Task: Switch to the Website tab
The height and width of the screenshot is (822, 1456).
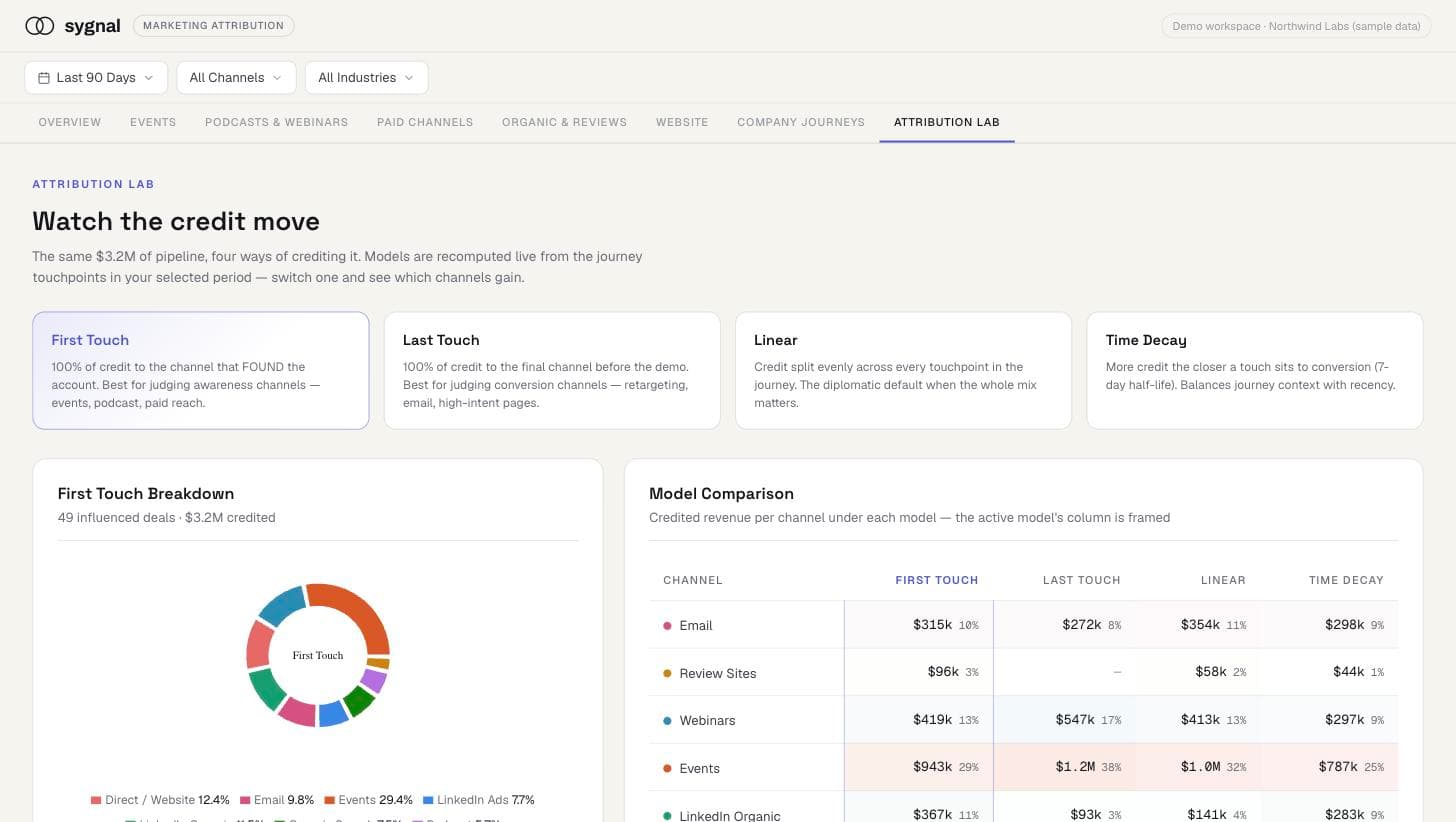Action: tap(682, 122)
